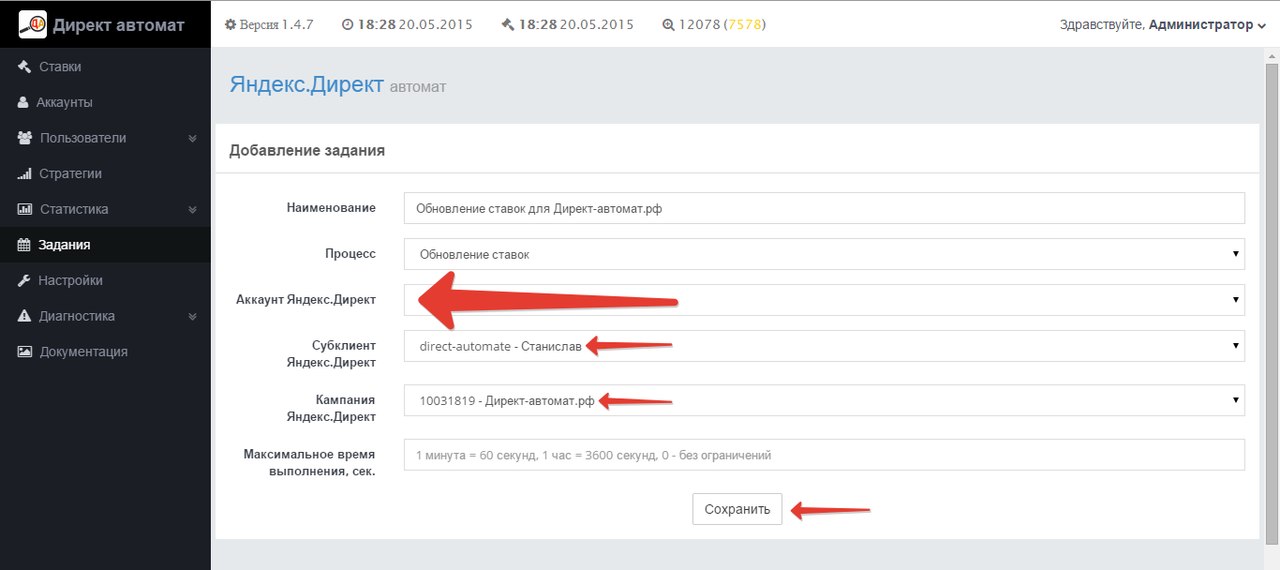This screenshot has width=1280, height=570.
Task: Click the wrench icon beside Настройки
Action: 24,281
